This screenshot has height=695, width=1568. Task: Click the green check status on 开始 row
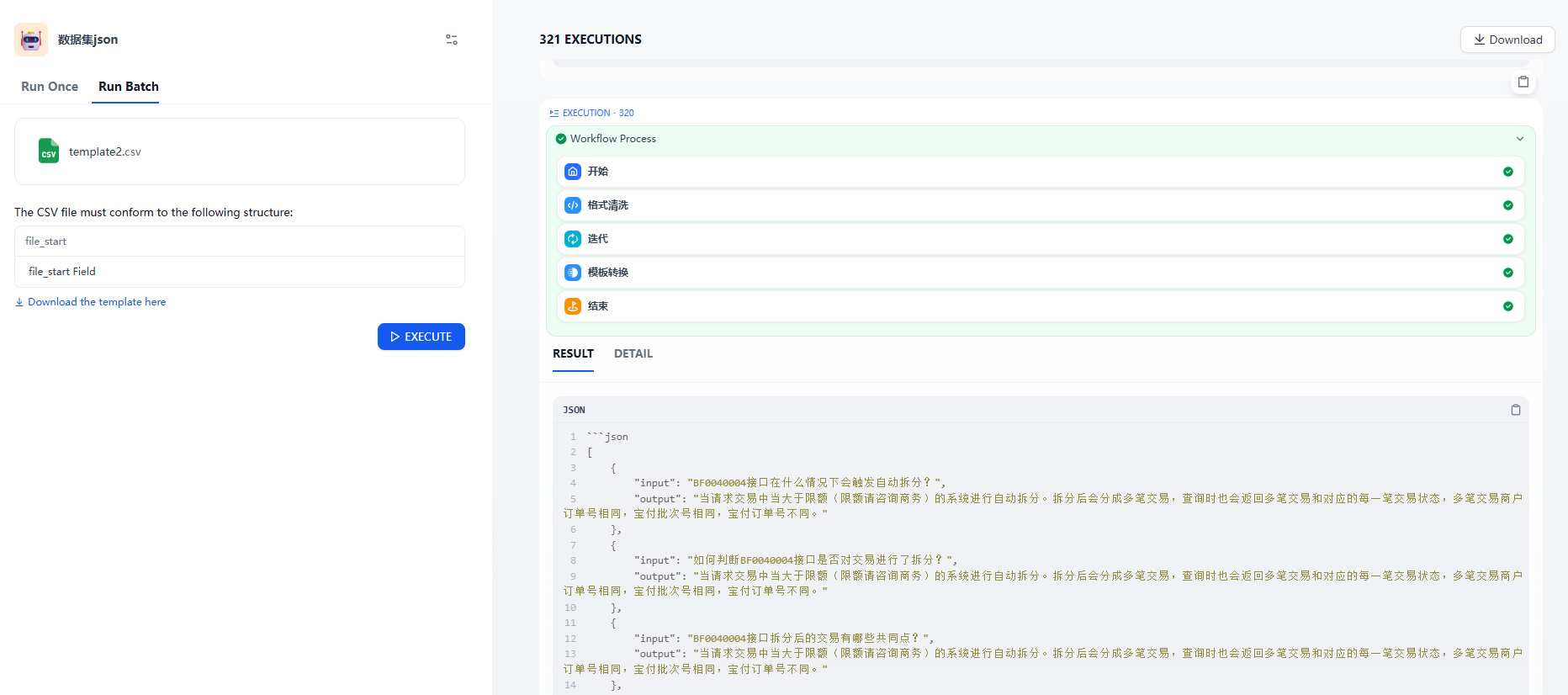[1508, 172]
